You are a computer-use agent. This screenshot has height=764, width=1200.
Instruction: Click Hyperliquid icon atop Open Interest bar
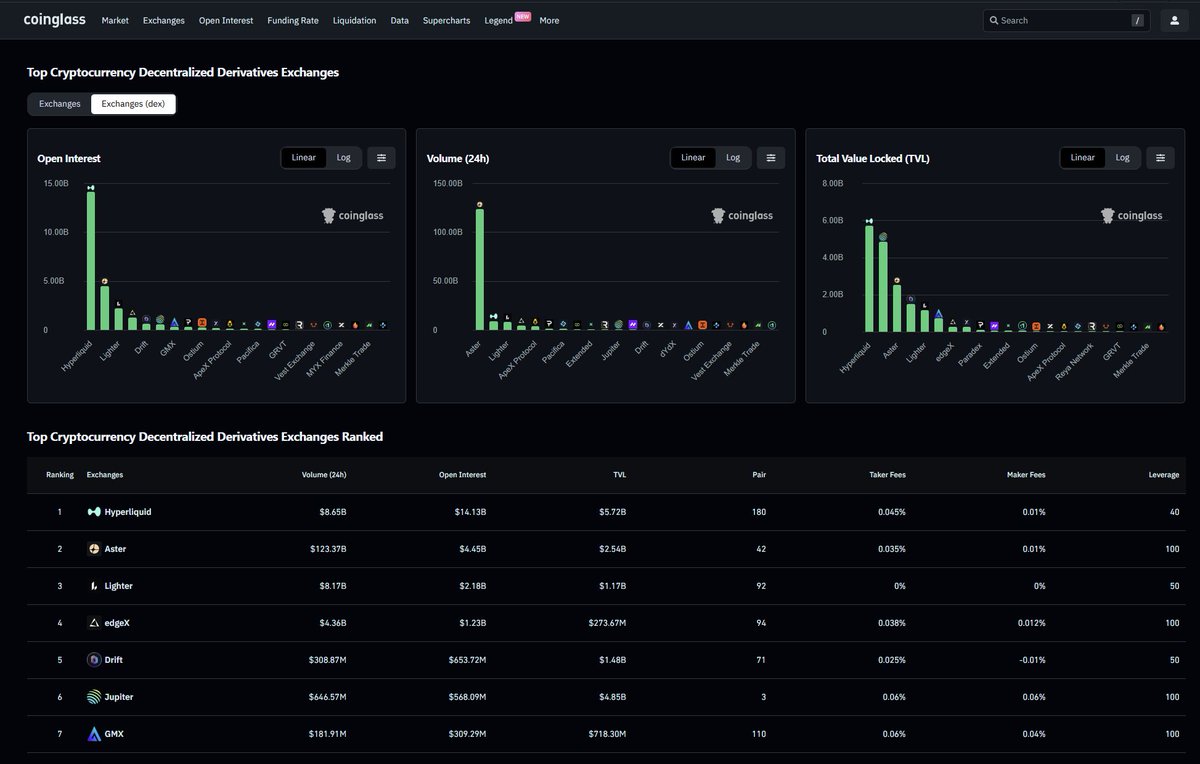pyautogui.click(x=91, y=187)
